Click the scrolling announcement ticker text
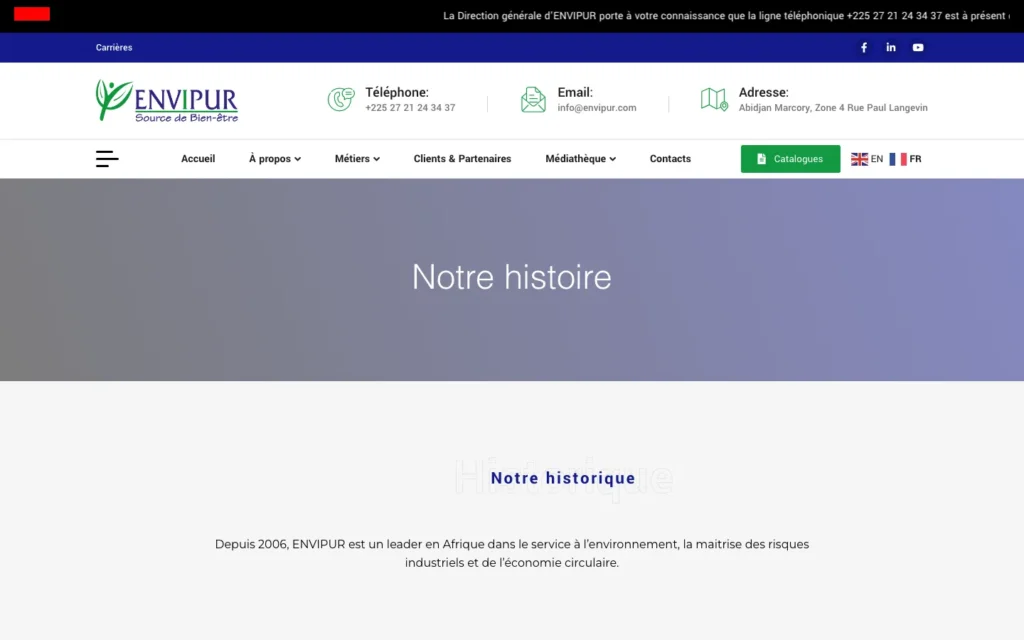Viewport: 1024px width, 640px height. coord(726,16)
